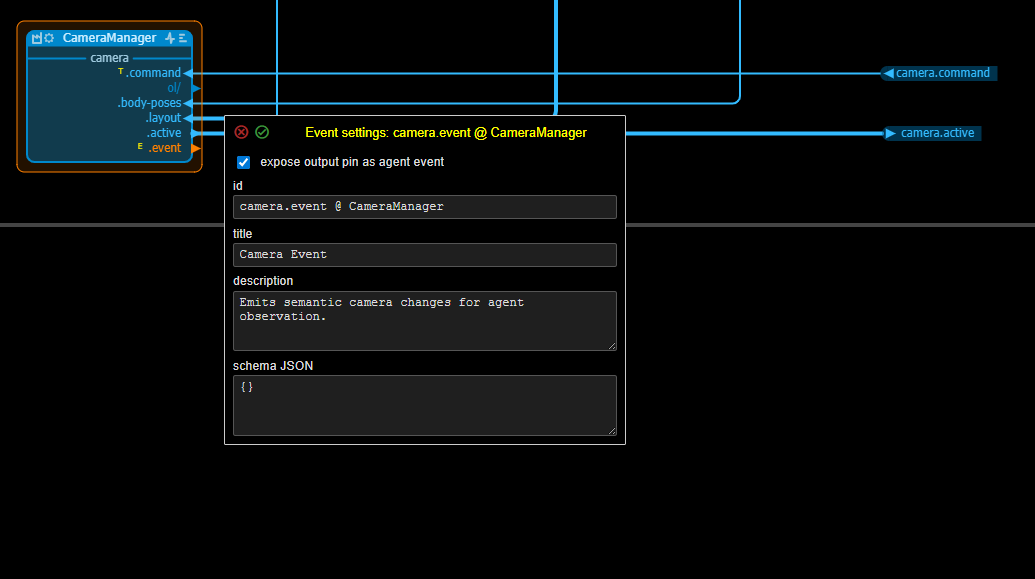
Task: Select the .active pin label
Action: pos(164,133)
